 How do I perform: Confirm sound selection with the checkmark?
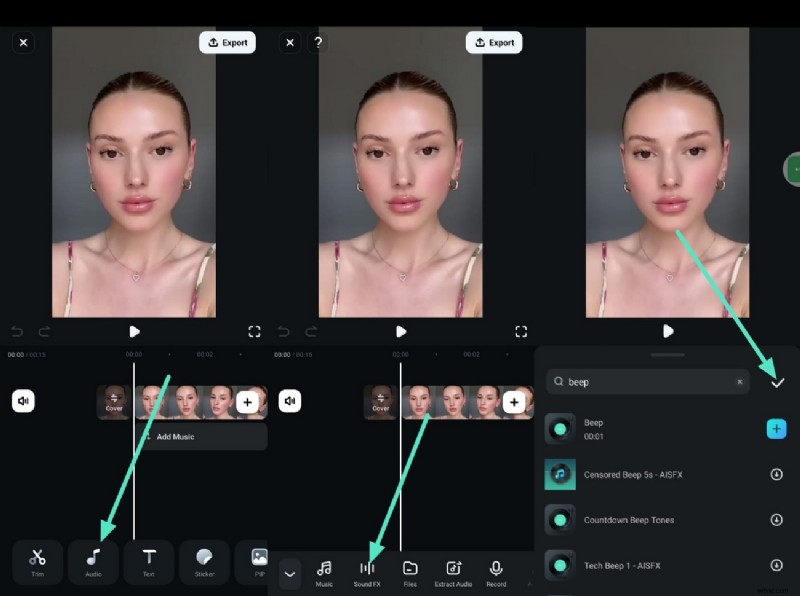point(777,381)
